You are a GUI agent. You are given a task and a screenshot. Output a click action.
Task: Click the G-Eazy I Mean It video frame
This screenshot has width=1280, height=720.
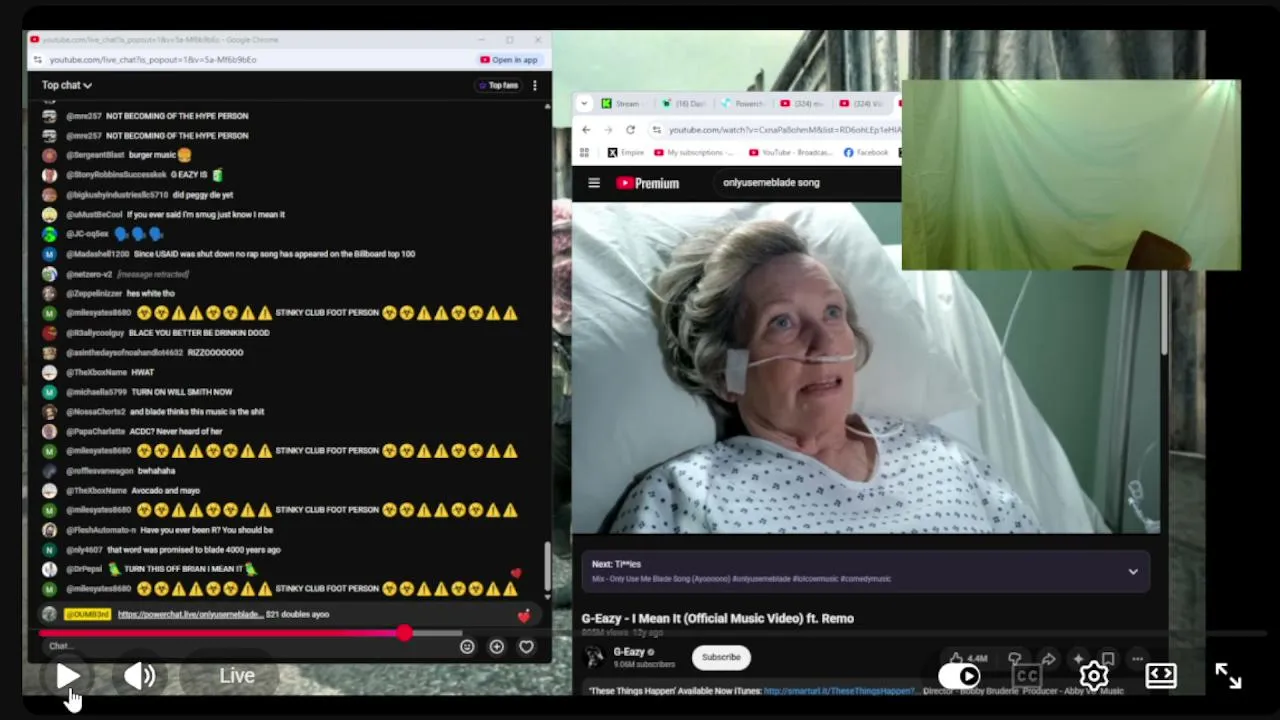coord(866,367)
